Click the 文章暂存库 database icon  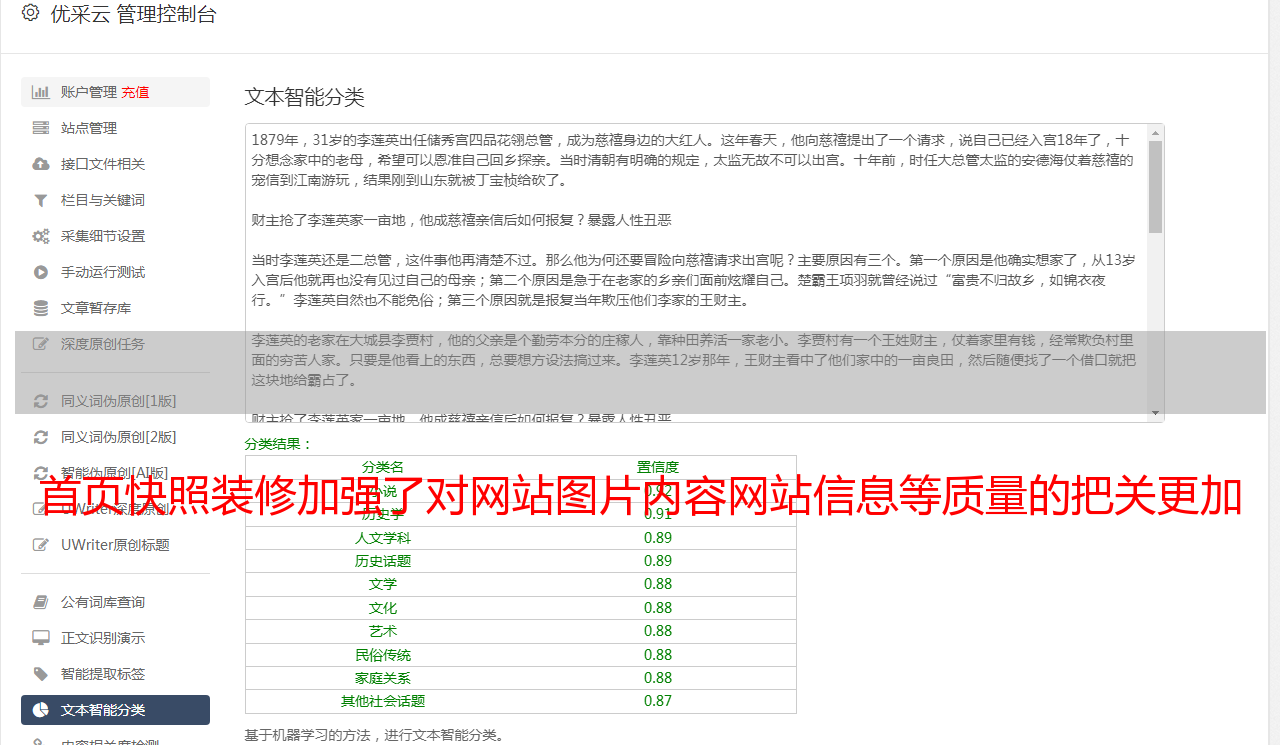[41, 308]
